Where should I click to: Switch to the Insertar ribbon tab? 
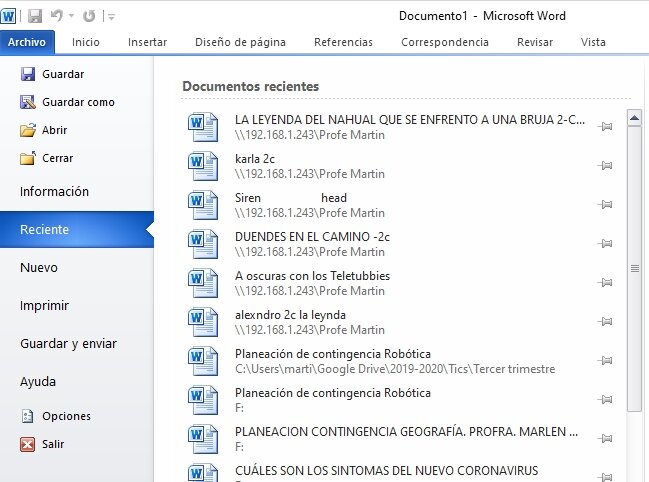click(147, 42)
